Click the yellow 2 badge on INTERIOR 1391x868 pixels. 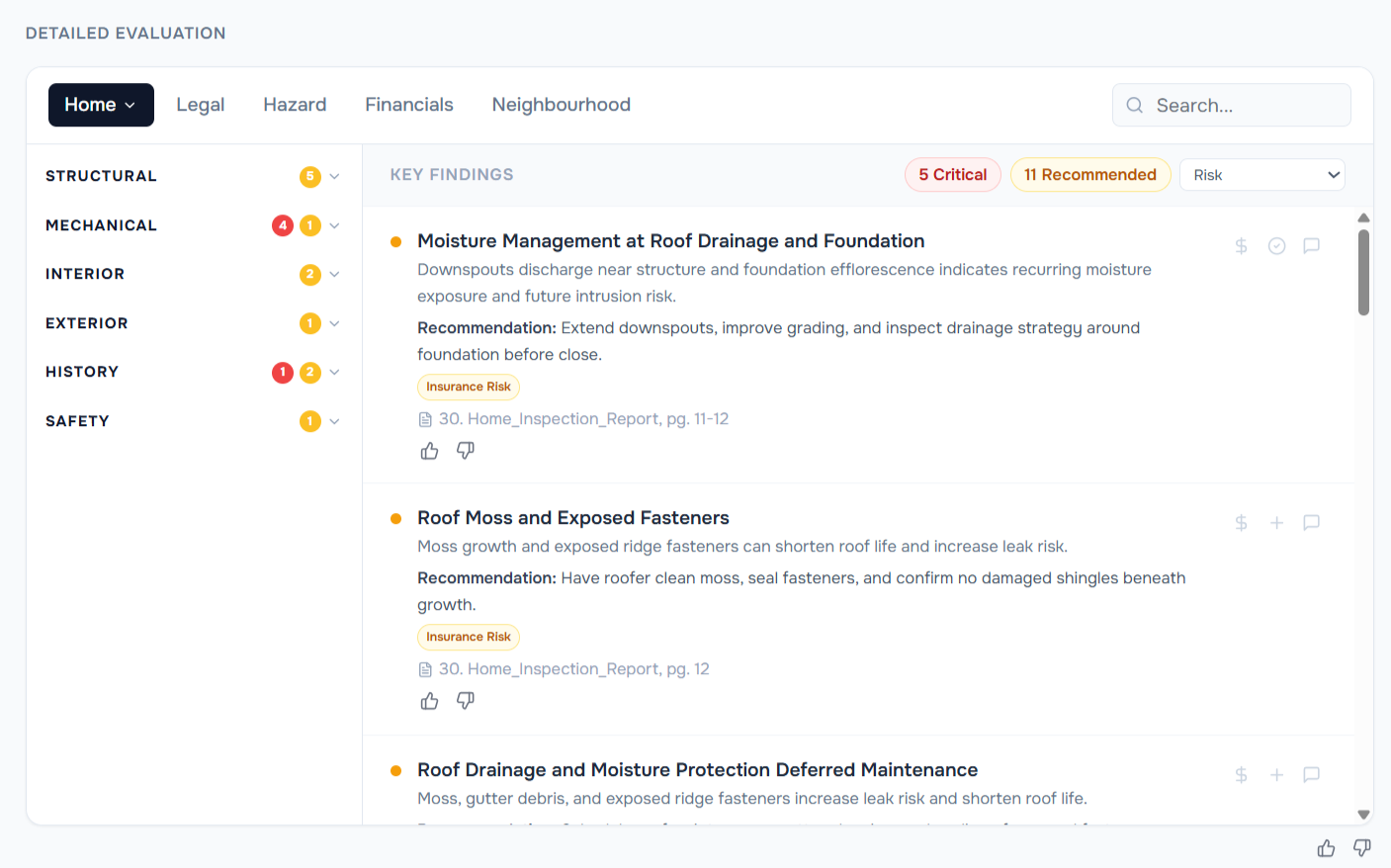click(x=310, y=275)
